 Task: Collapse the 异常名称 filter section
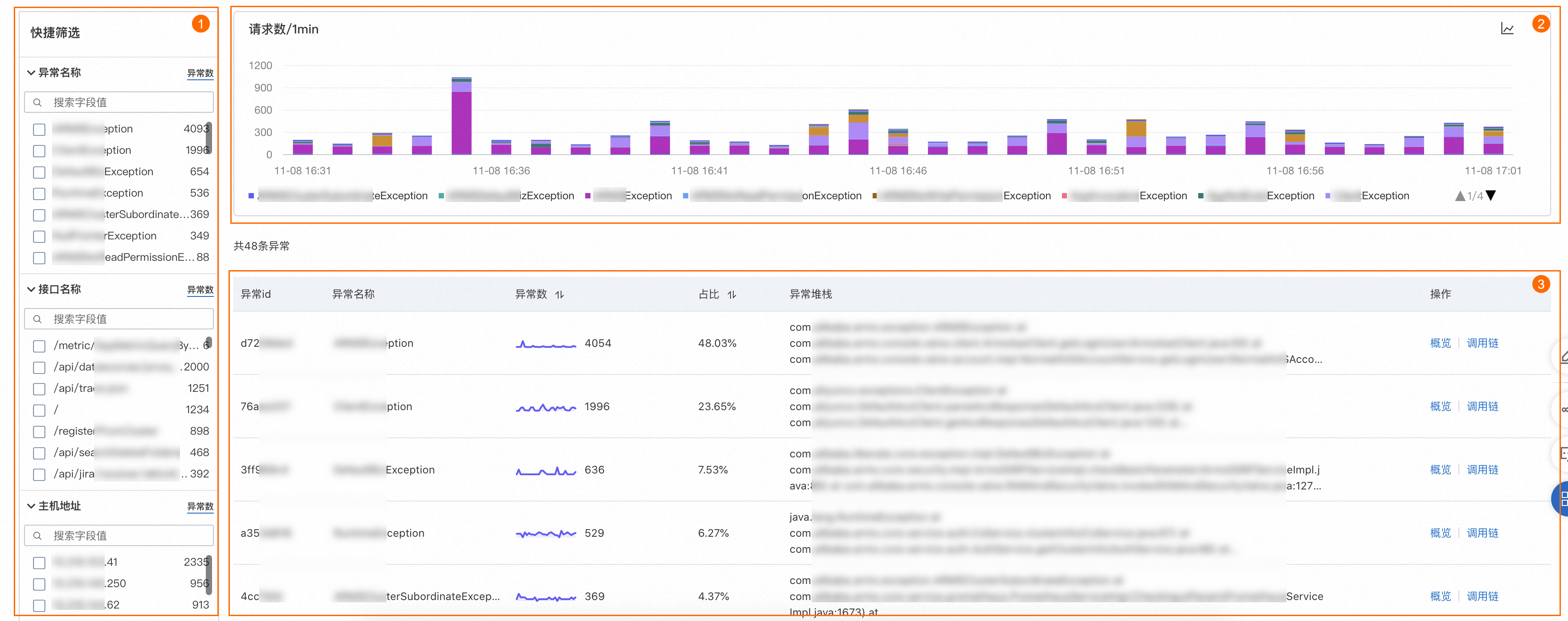pyautogui.click(x=31, y=73)
